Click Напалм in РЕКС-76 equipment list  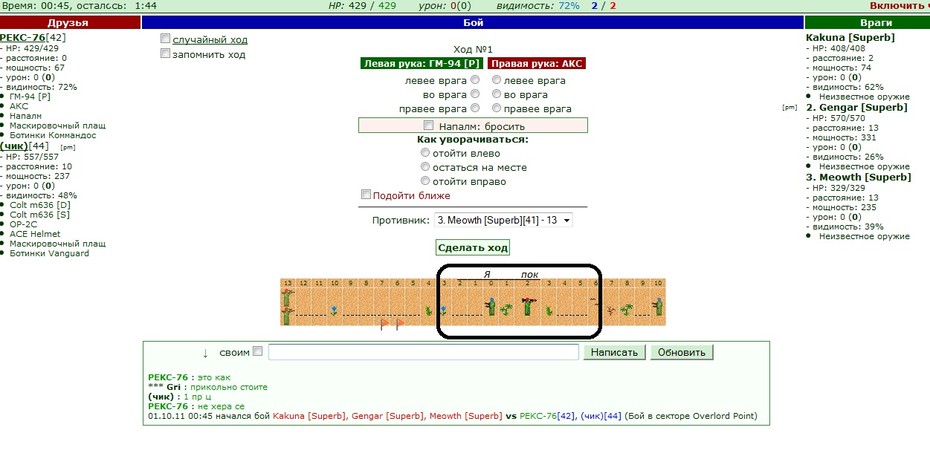tap(26, 116)
